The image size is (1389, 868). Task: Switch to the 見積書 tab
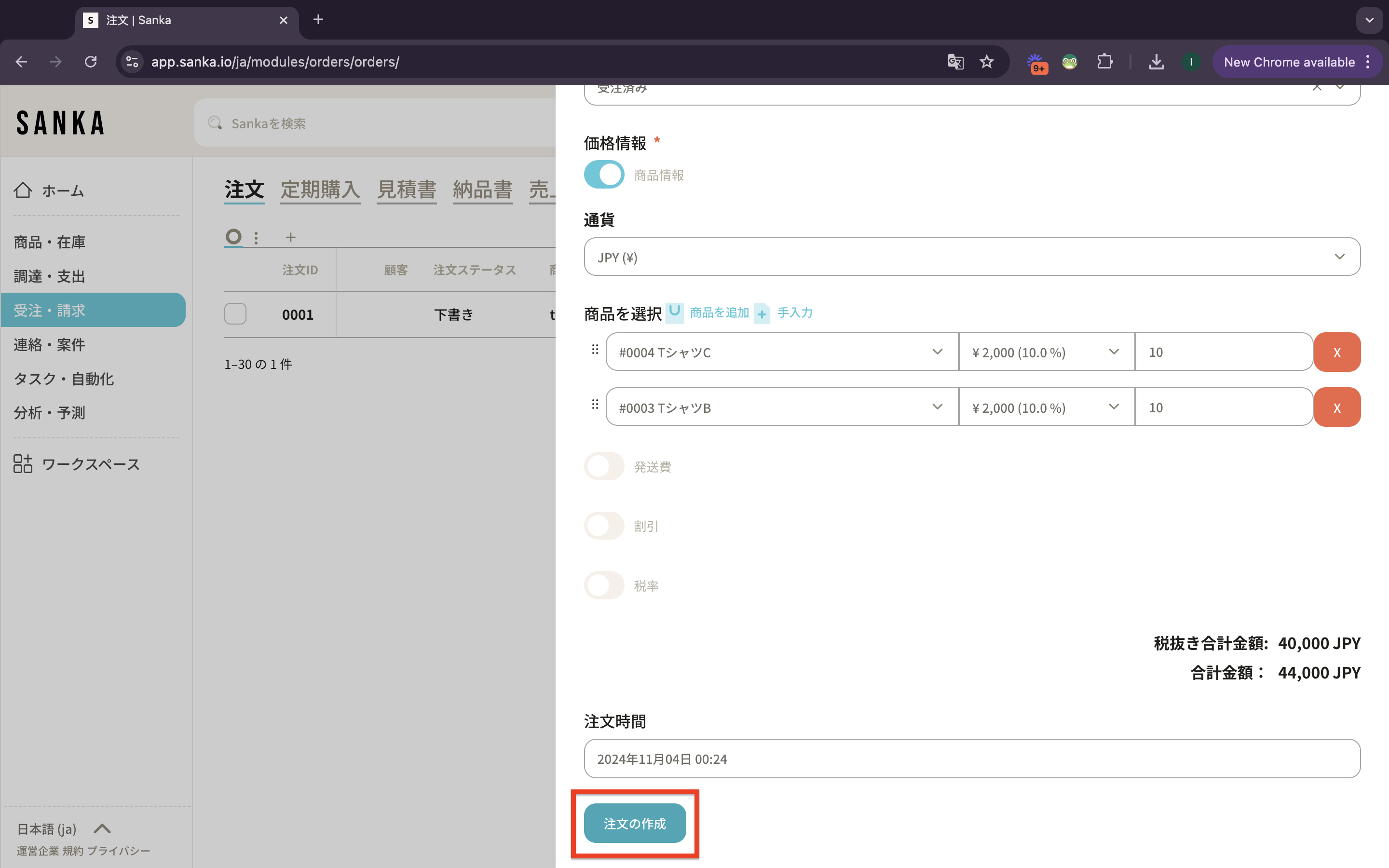coord(407,190)
